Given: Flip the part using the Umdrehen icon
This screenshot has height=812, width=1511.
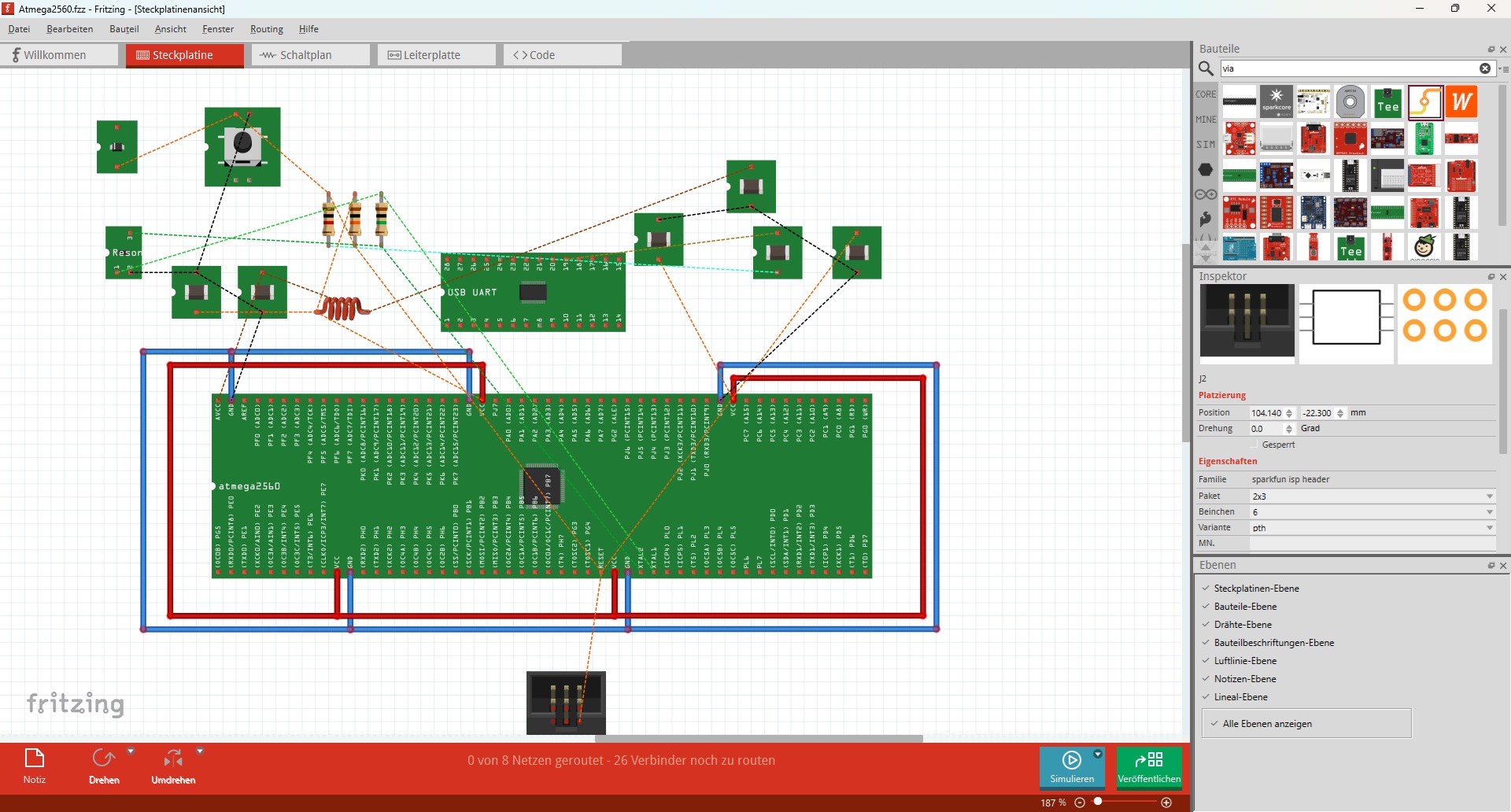Looking at the screenshot, I should [173, 765].
